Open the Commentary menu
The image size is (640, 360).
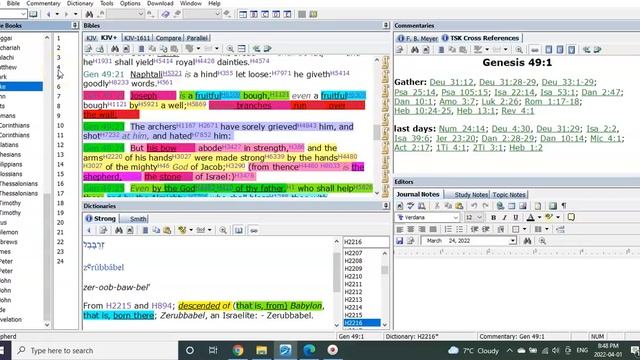click(43, 3)
